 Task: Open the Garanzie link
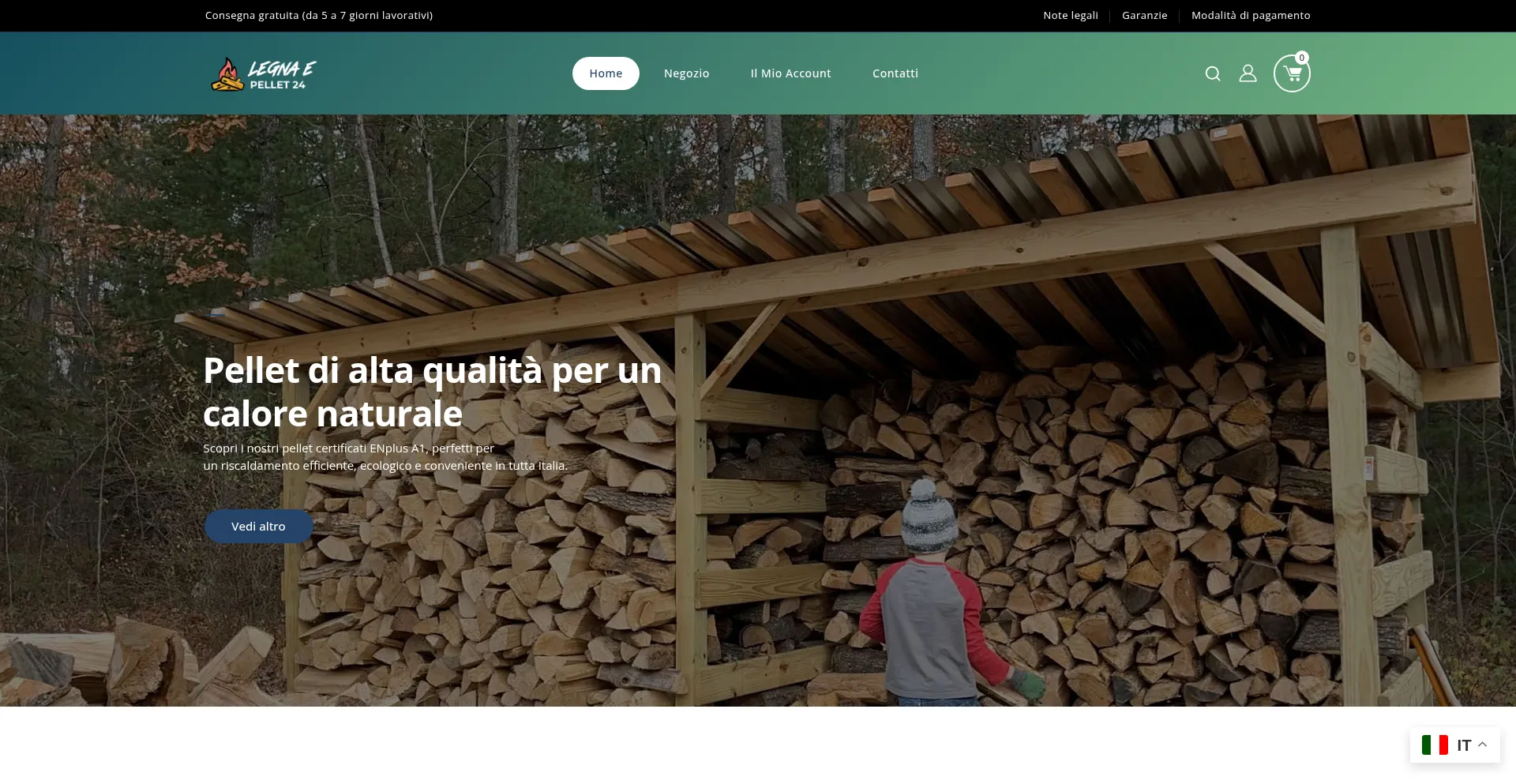(x=1144, y=15)
